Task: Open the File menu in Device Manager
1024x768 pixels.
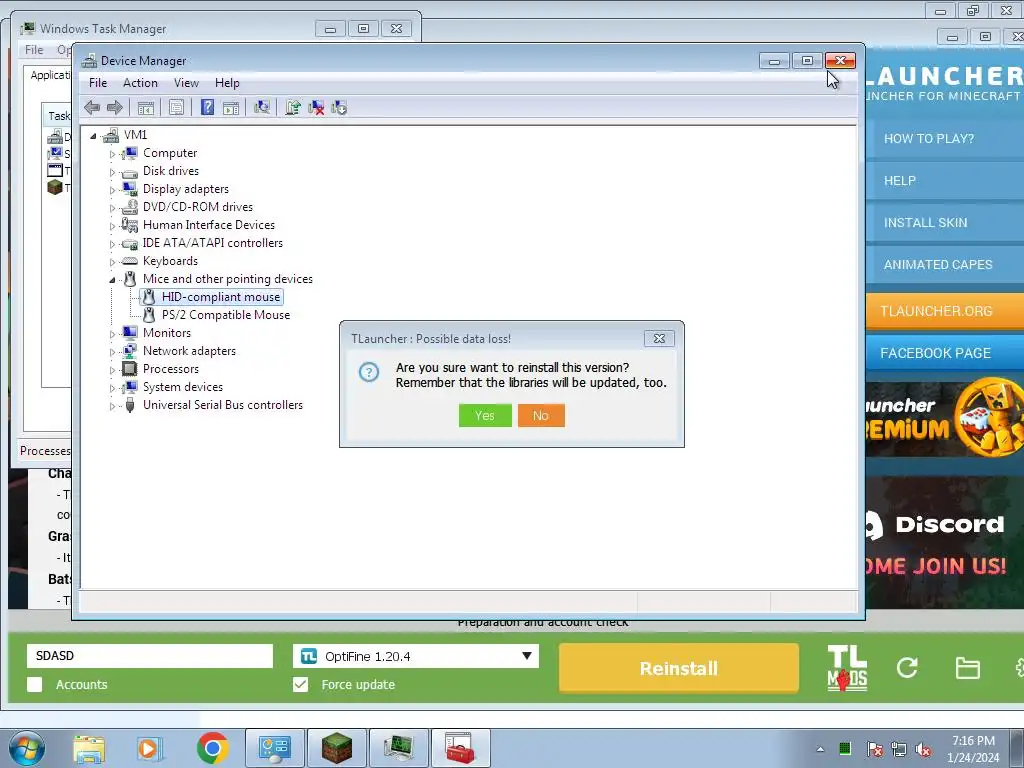Action: 98,83
